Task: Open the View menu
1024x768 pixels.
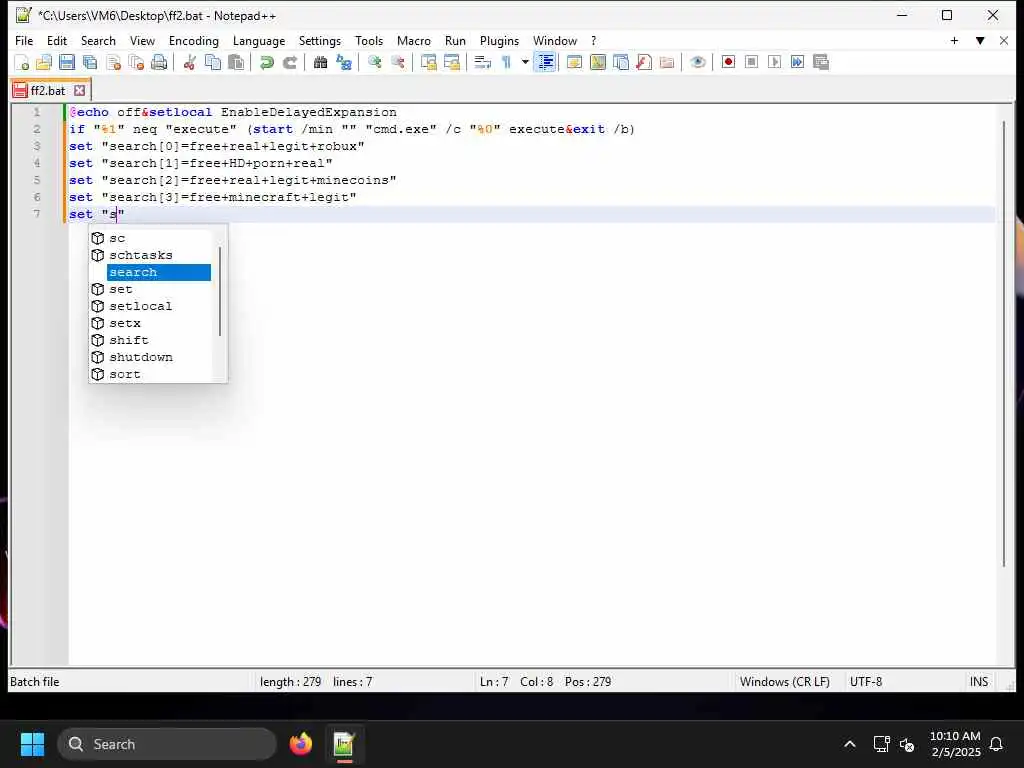Action: click(142, 40)
